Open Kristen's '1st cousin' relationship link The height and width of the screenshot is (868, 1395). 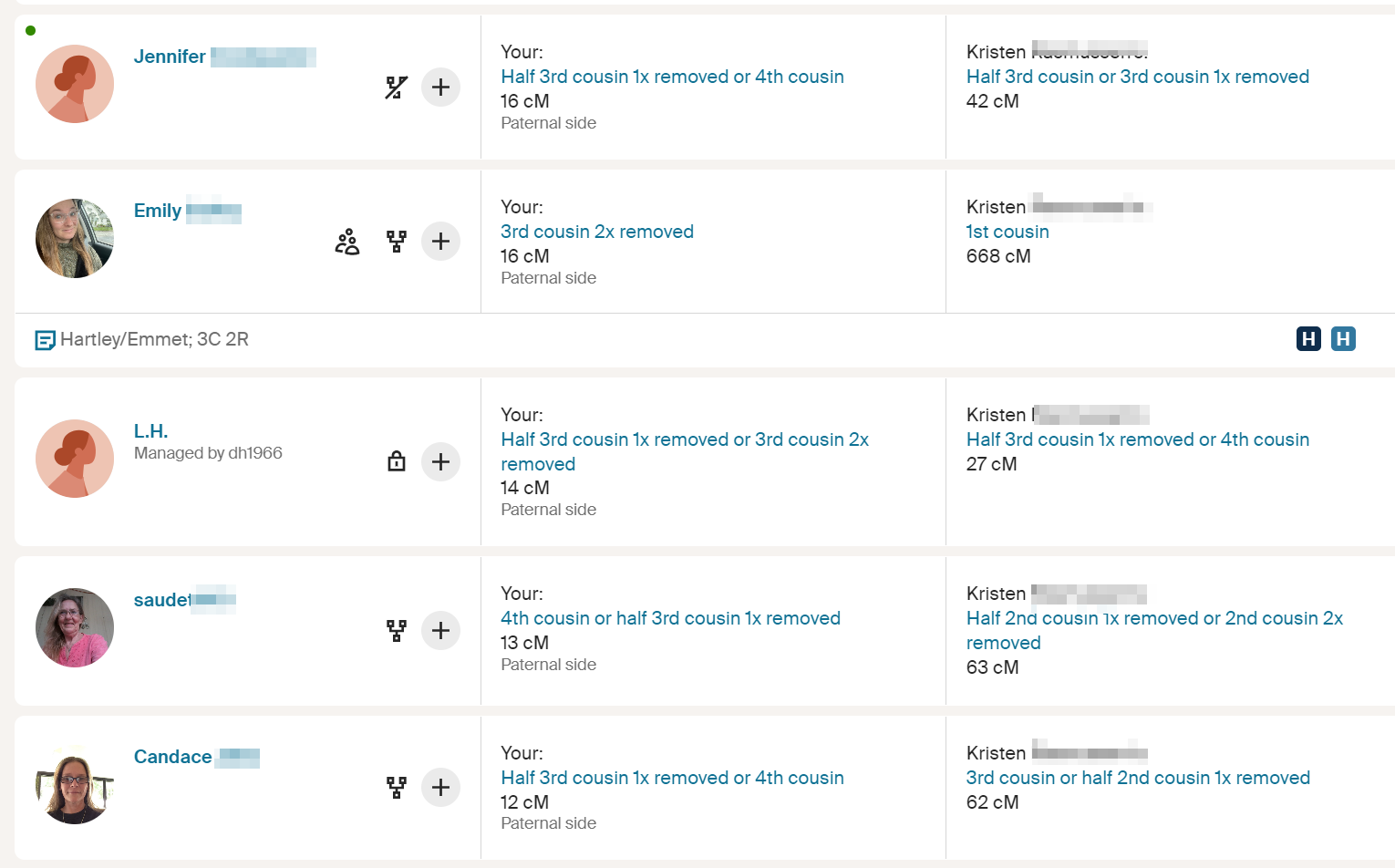pyautogui.click(x=1007, y=232)
